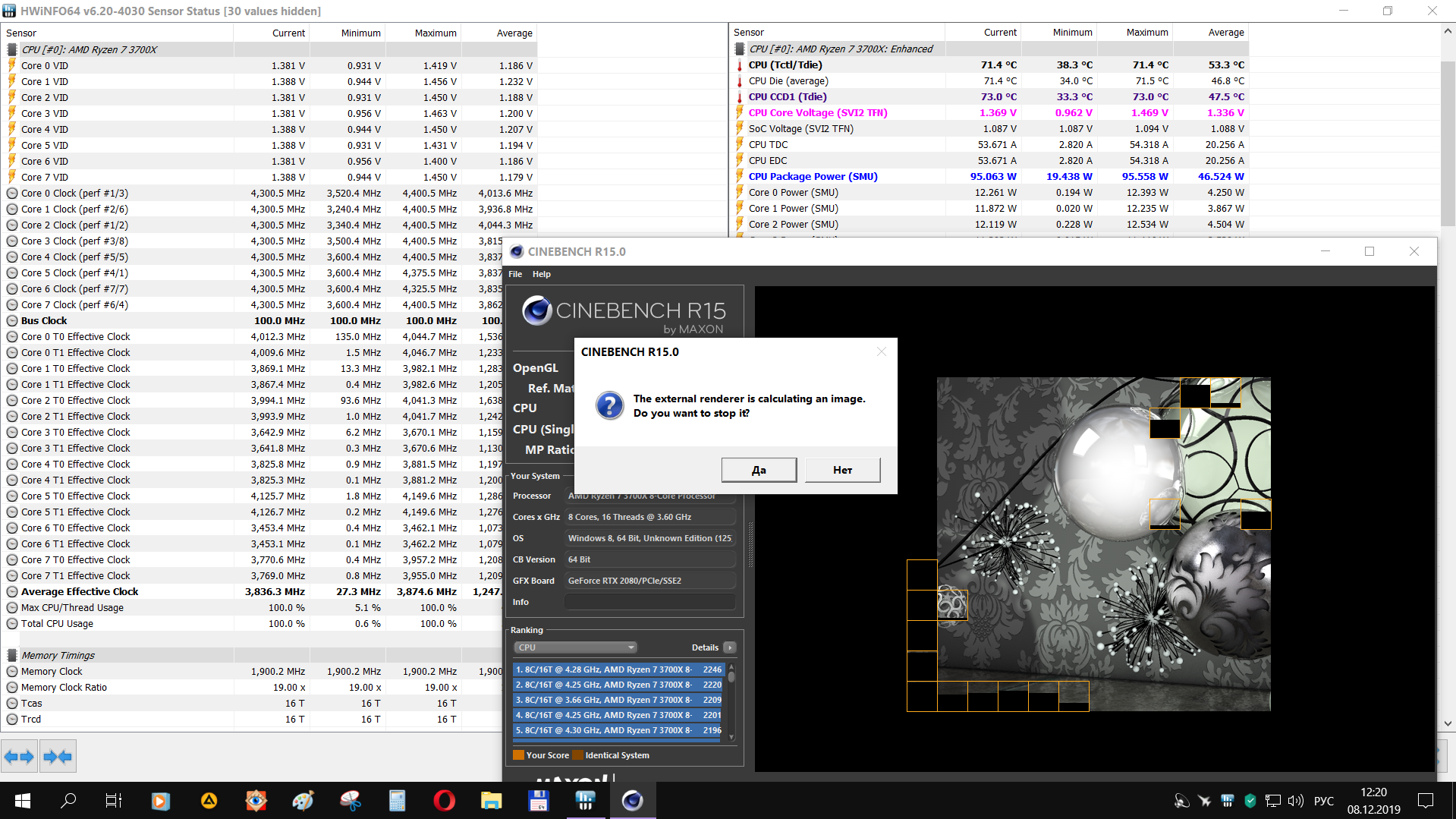Open the File menu in Cinebench

click(x=515, y=274)
